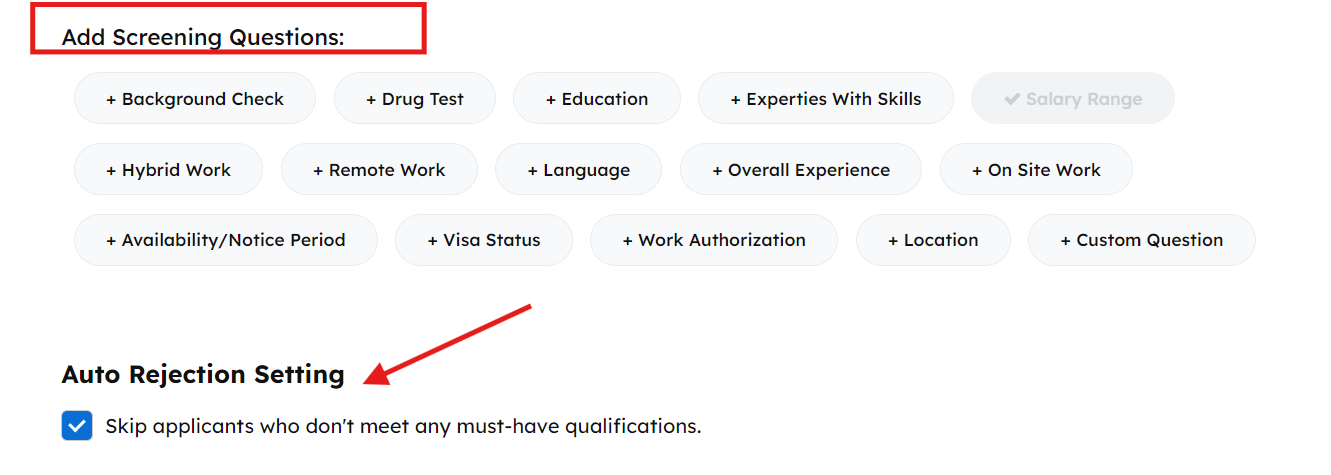The image size is (1331, 475).
Task: Click the selected Salary Range chip
Action: pos(1073,99)
